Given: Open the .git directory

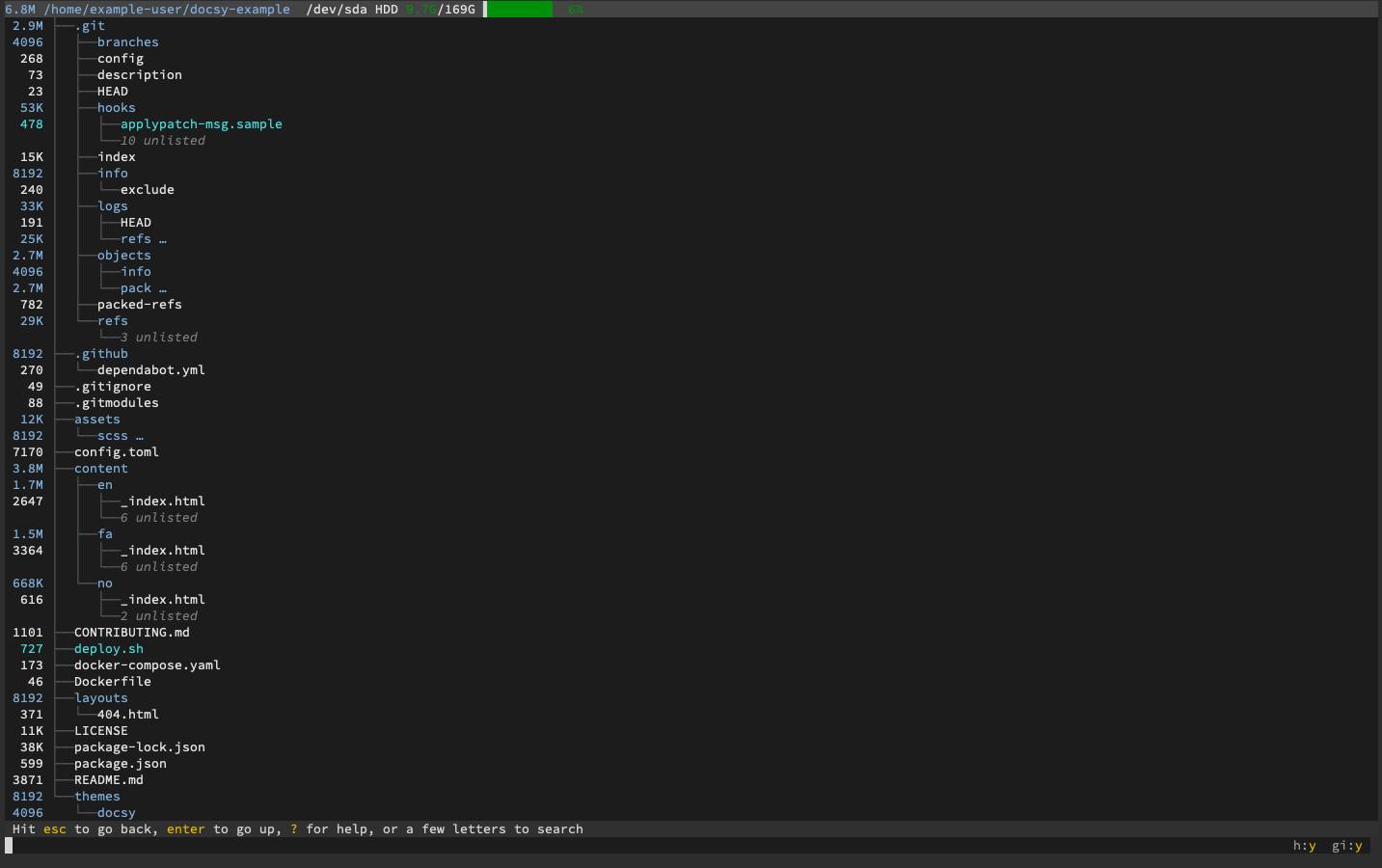Looking at the screenshot, I should (x=90, y=25).
